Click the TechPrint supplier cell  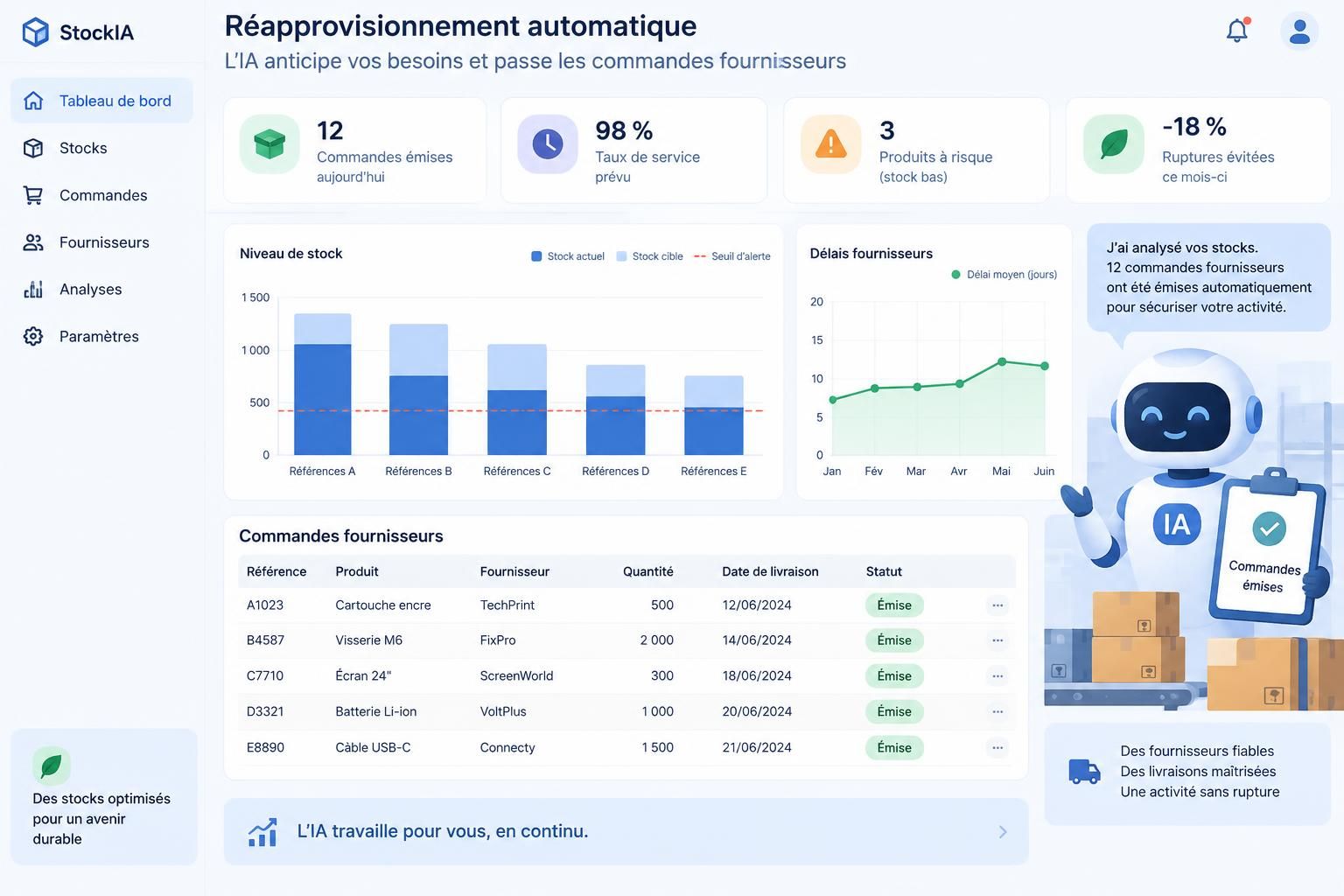coord(507,605)
